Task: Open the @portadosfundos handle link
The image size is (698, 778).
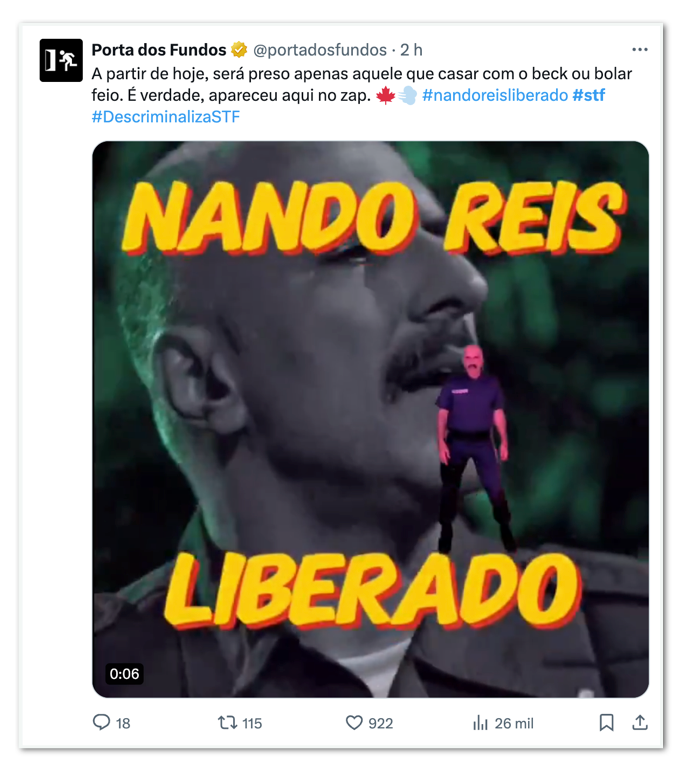Action: point(320,50)
